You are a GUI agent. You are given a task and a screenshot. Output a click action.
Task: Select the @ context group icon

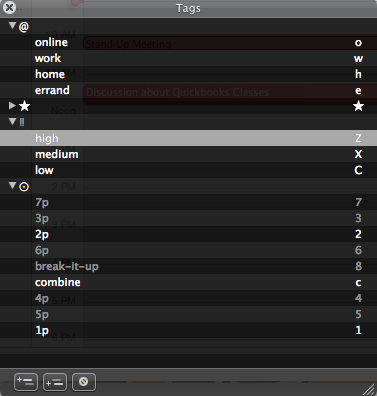click(x=24, y=26)
